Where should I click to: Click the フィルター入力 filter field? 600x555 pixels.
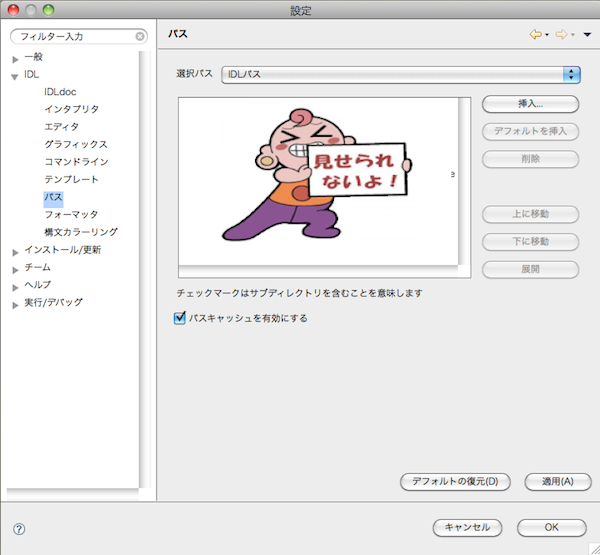pyautogui.click(x=78, y=36)
